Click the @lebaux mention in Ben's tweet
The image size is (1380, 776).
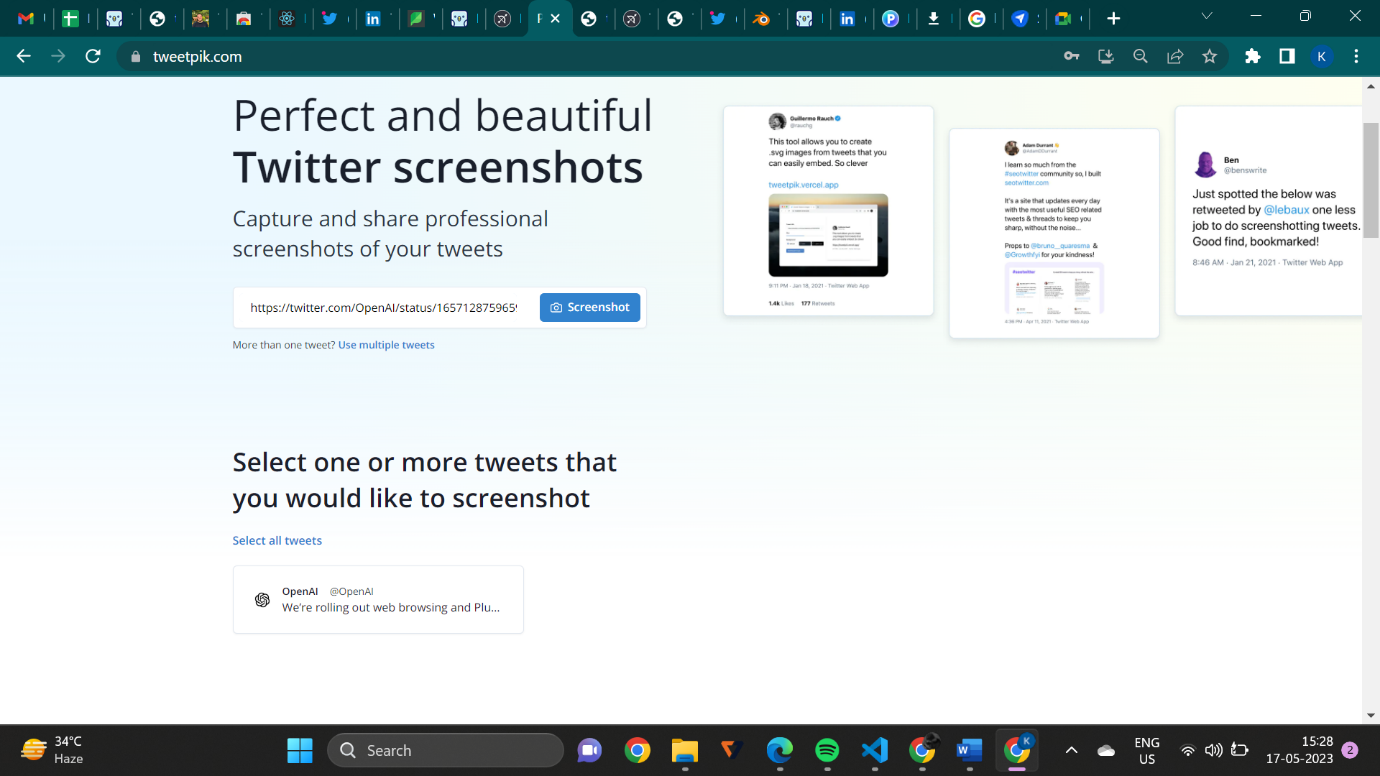tap(1286, 210)
